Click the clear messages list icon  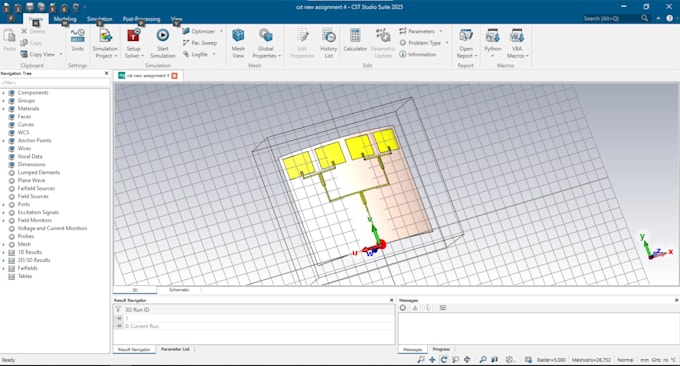443,308
